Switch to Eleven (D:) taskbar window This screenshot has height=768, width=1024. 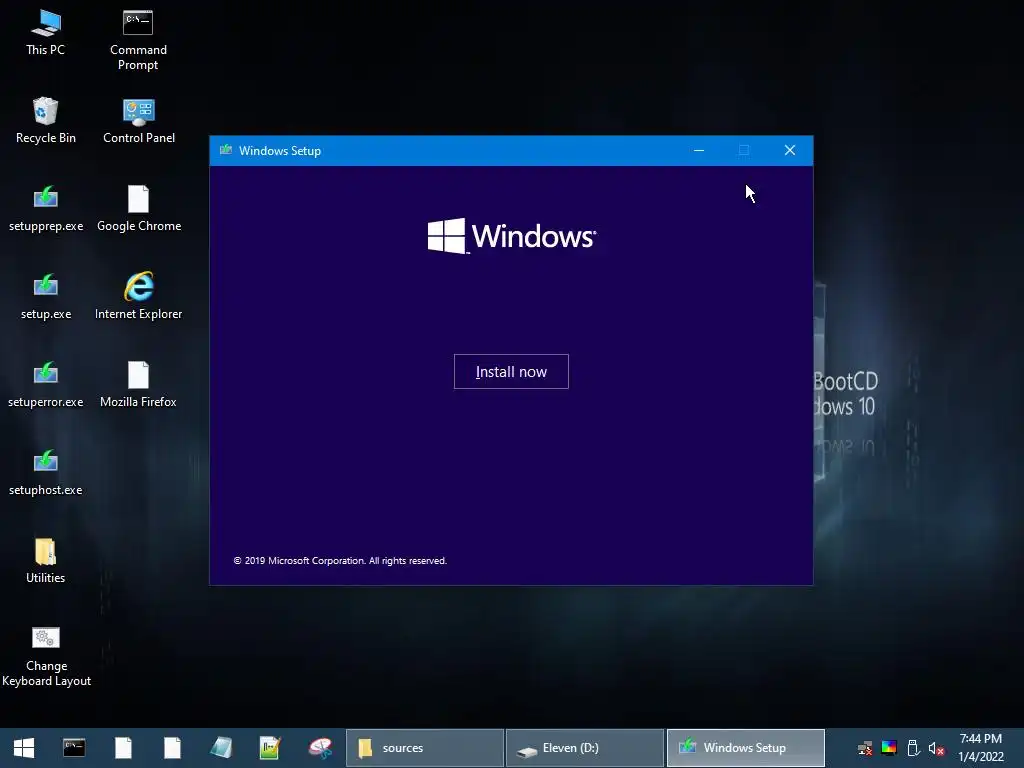[584, 748]
